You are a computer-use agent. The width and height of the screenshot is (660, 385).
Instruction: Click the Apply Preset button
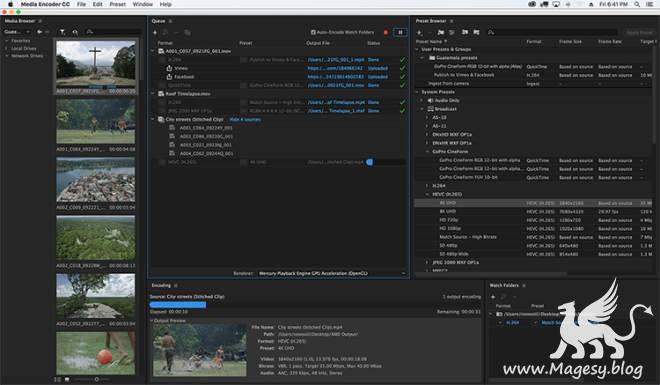pyautogui.click(x=639, y=32)
